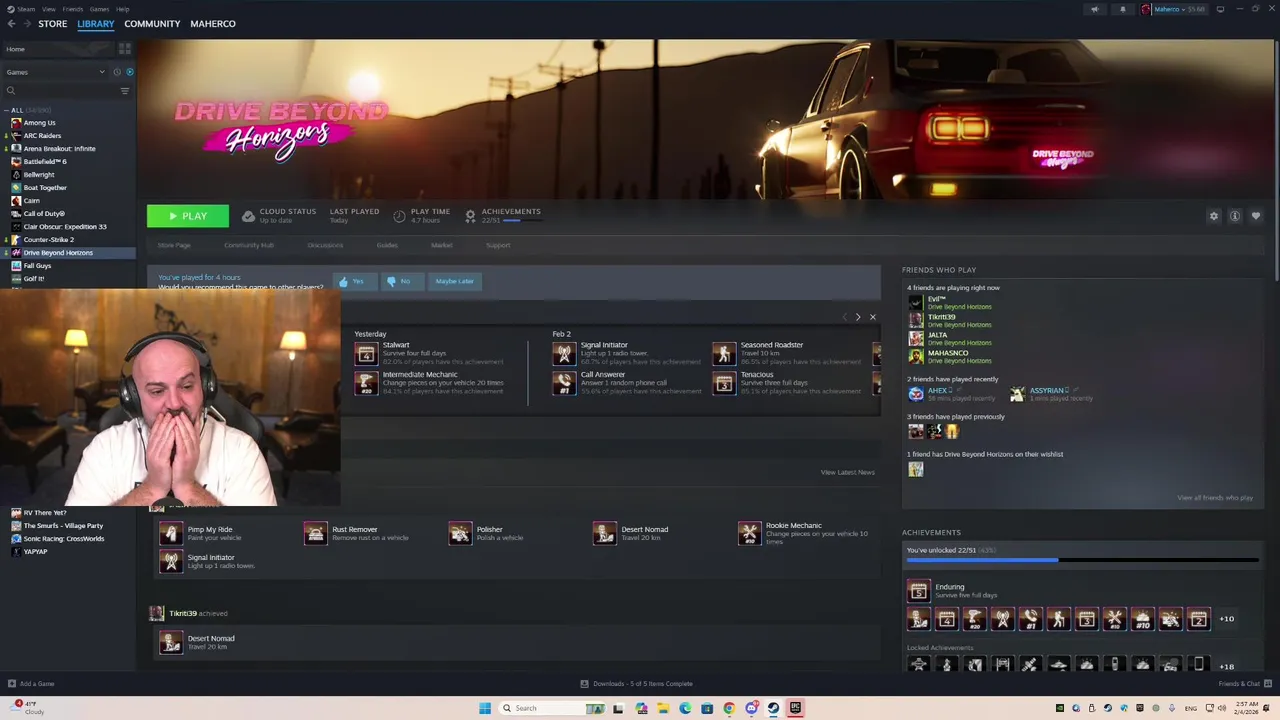
Task: Expand the Games category dropdown
Action: [x=55, y=72]
